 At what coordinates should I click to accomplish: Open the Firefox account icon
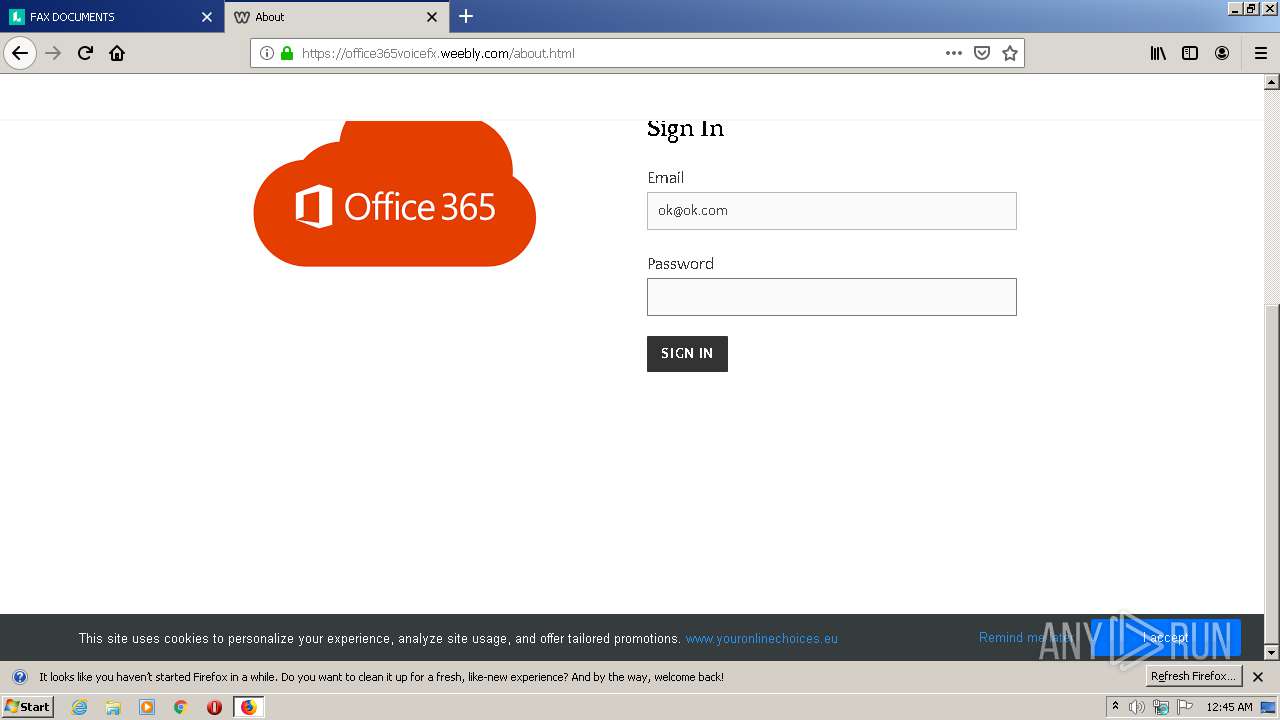click(1222, 53)
